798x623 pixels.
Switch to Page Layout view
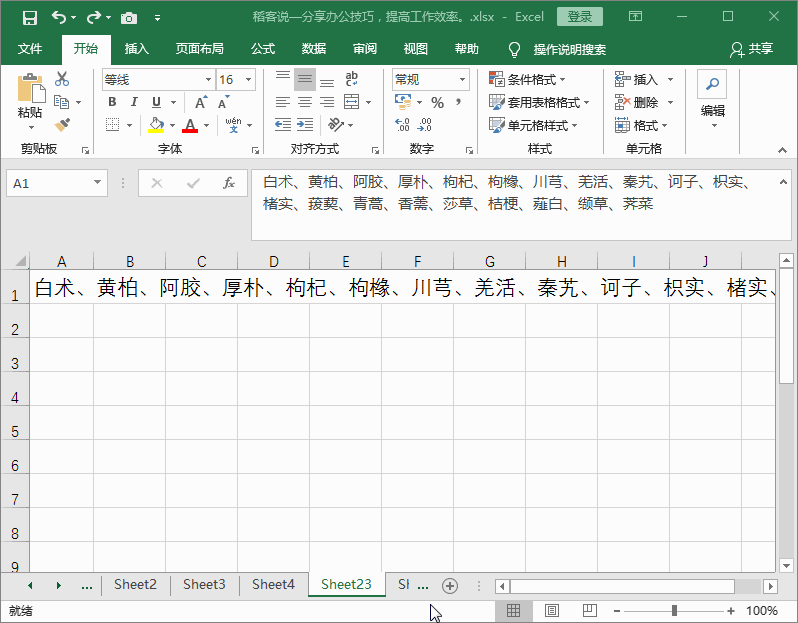click(551, 610)
